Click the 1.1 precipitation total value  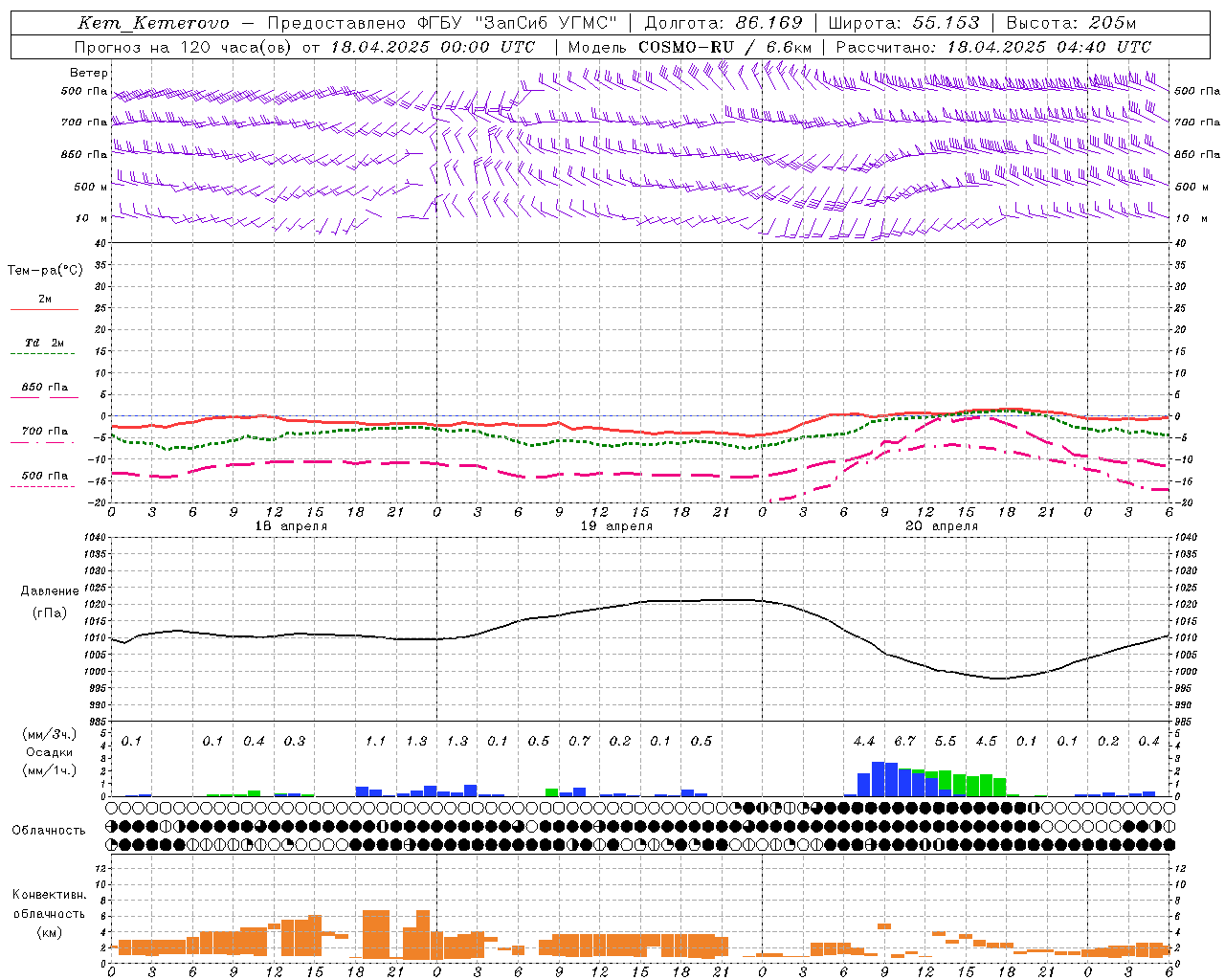[376, 742]
